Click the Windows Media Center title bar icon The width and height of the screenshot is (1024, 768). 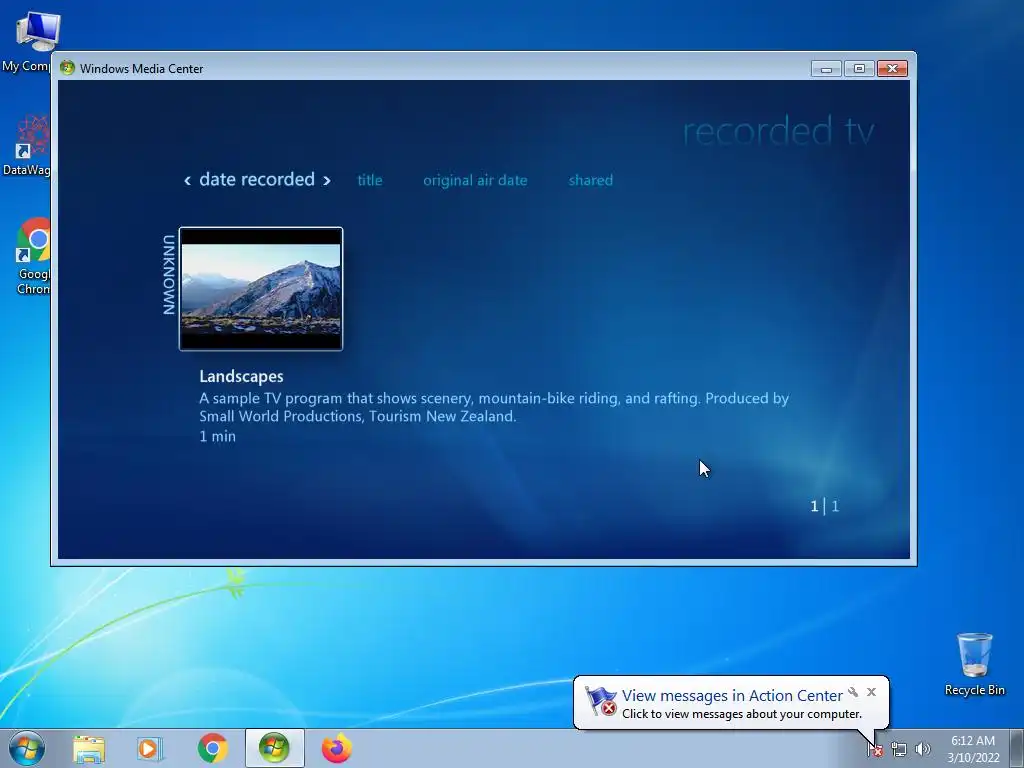click(67, 68)
